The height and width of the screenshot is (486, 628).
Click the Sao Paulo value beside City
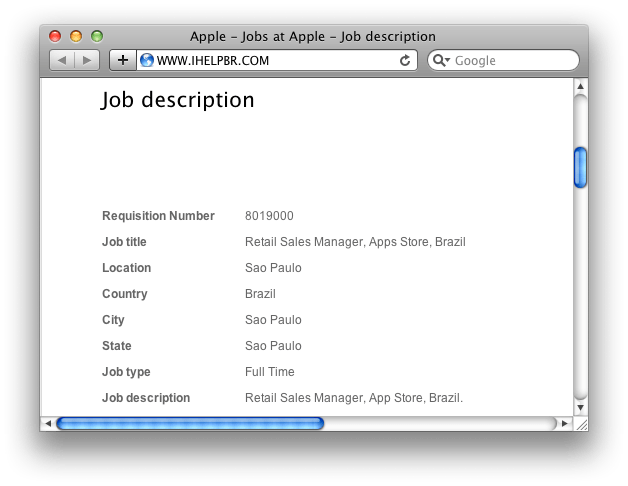tap(273, 320)
